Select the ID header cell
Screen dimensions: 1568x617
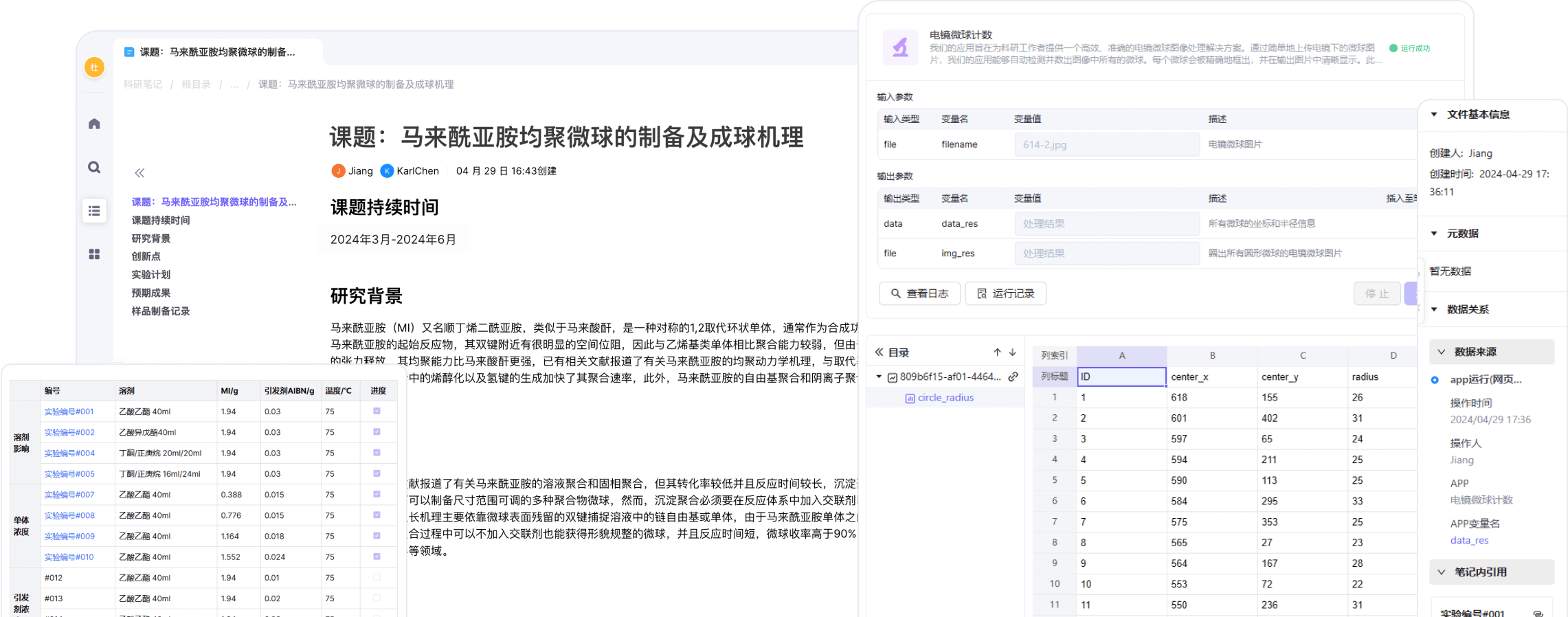click(1121, 377)
